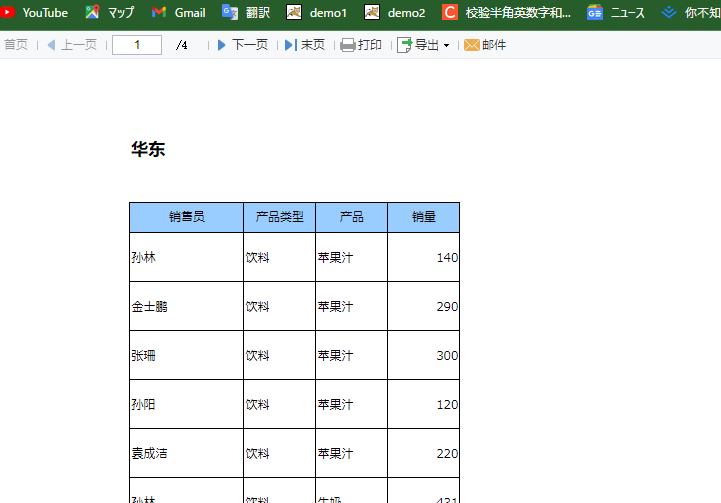
Task: Jump to 末页 last page
Action: (x=305, y=45)
